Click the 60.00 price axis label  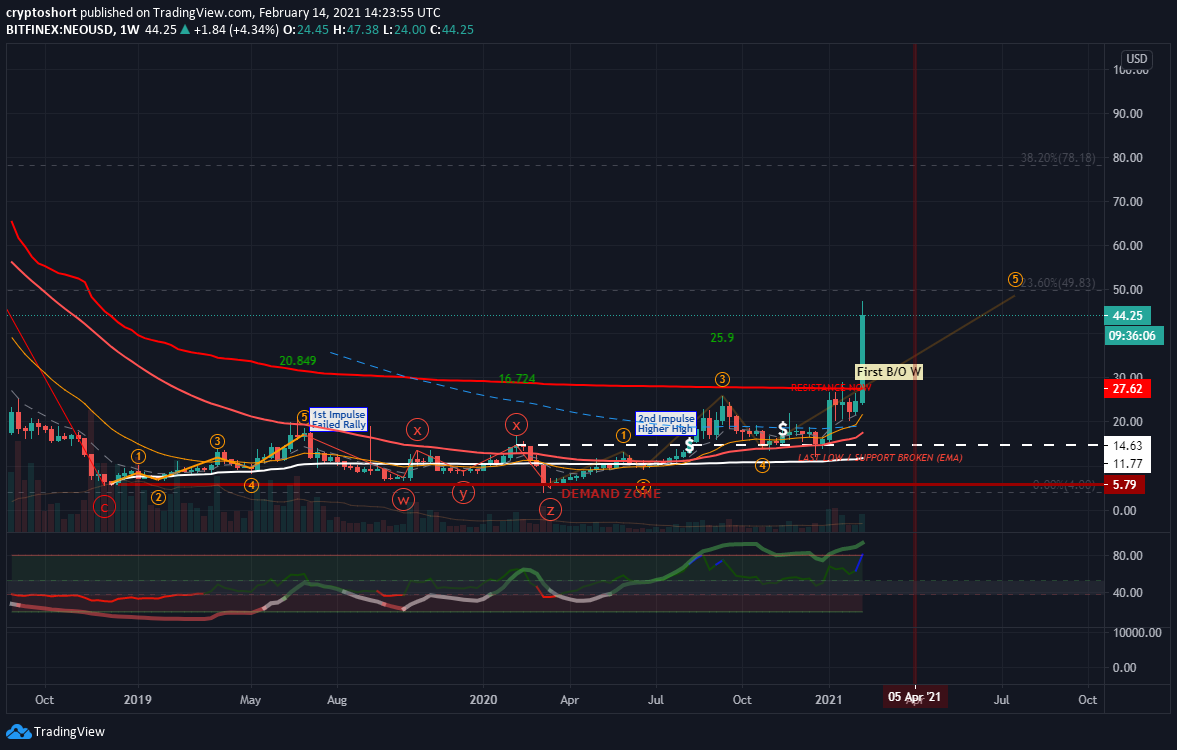point(1128,245)
